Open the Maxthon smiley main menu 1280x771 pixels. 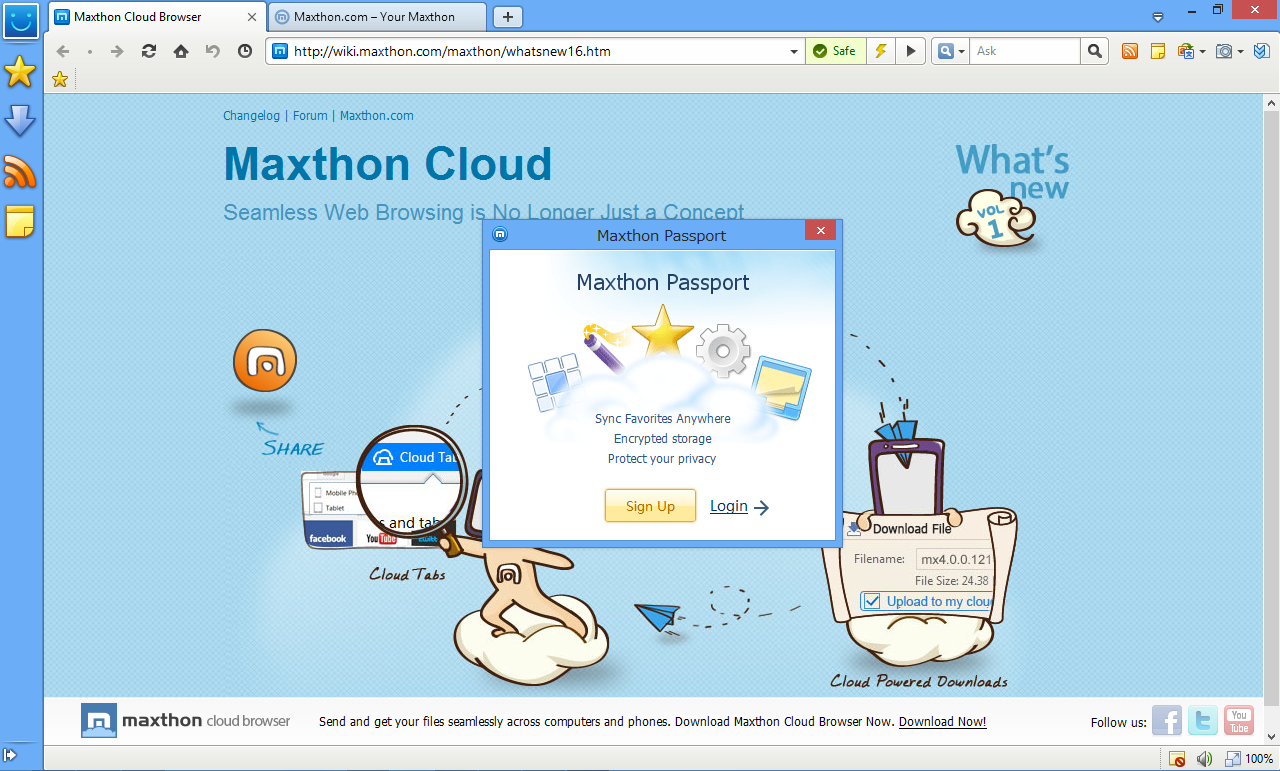(20, 19)
